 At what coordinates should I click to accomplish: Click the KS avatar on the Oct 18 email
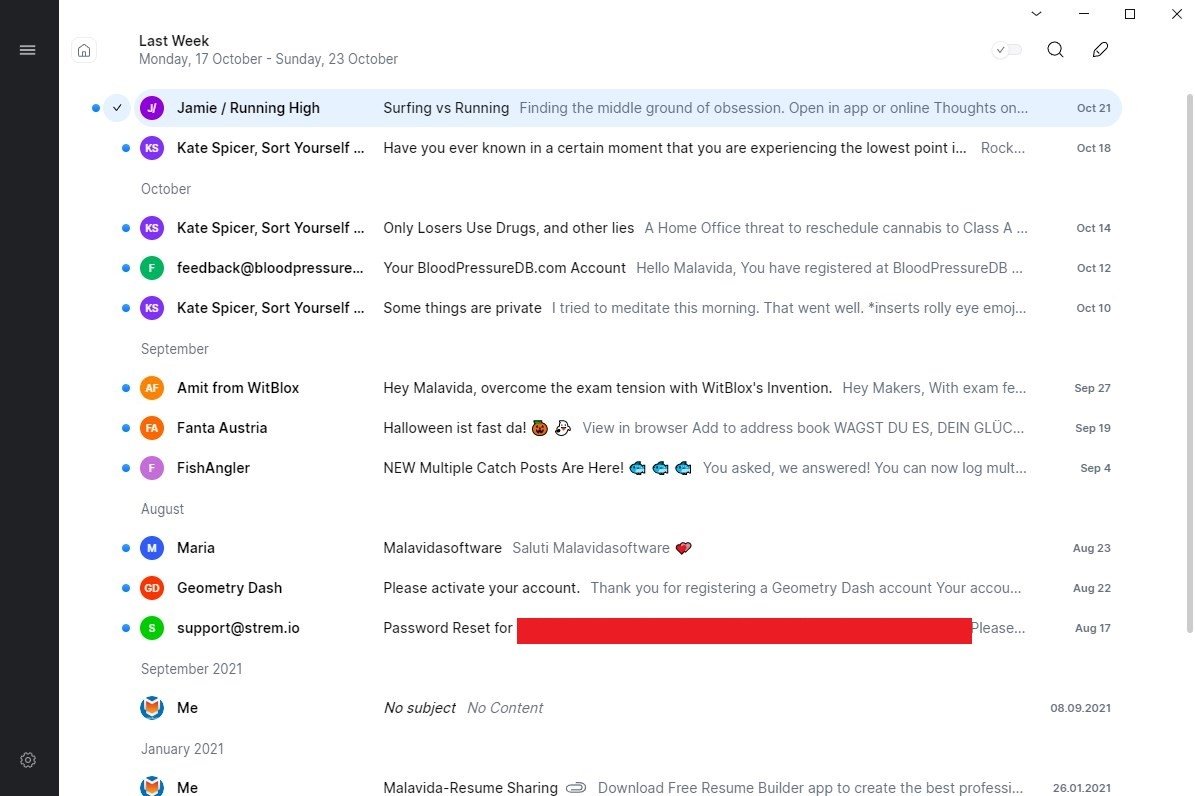[x=152, y=148]
